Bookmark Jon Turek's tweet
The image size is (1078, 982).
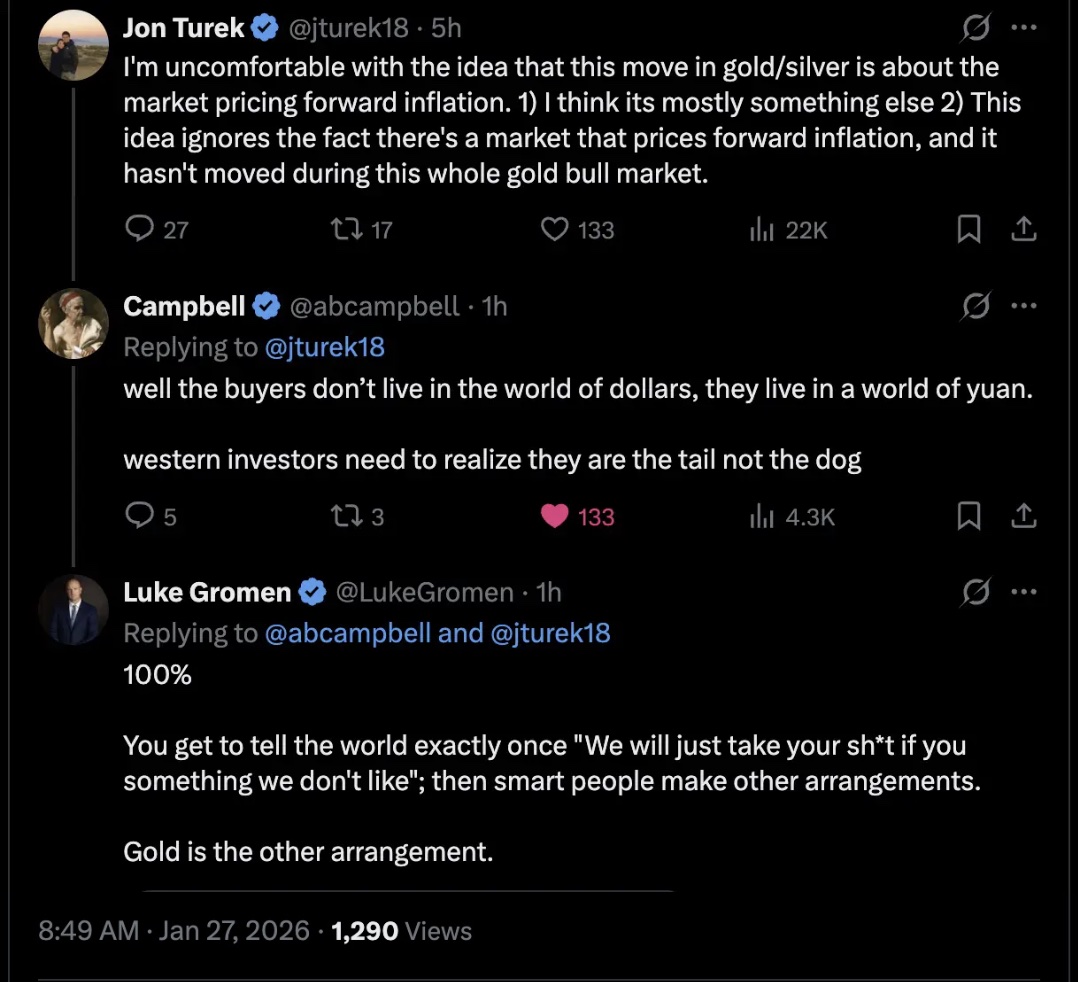click(968, 230)
